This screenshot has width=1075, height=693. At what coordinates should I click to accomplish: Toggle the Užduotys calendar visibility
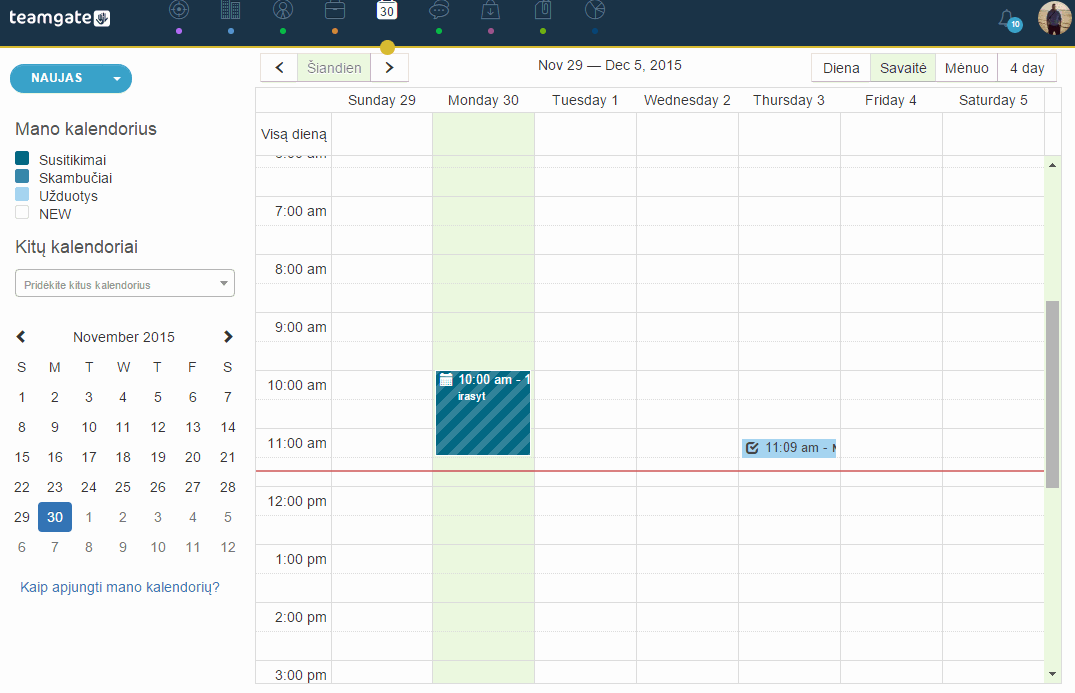pos(22,195)
